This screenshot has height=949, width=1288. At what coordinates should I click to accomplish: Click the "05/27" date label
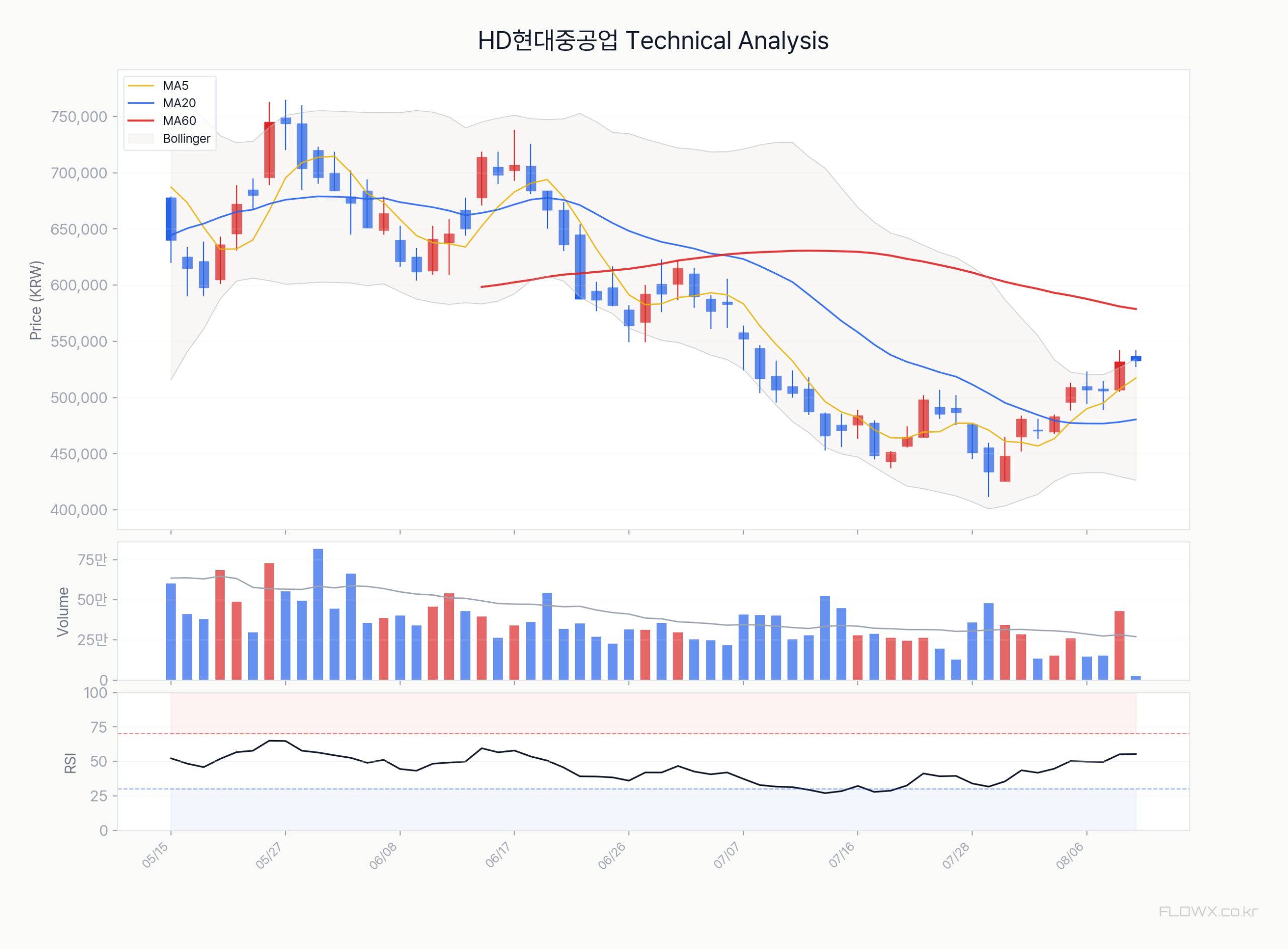coord(269,855)
